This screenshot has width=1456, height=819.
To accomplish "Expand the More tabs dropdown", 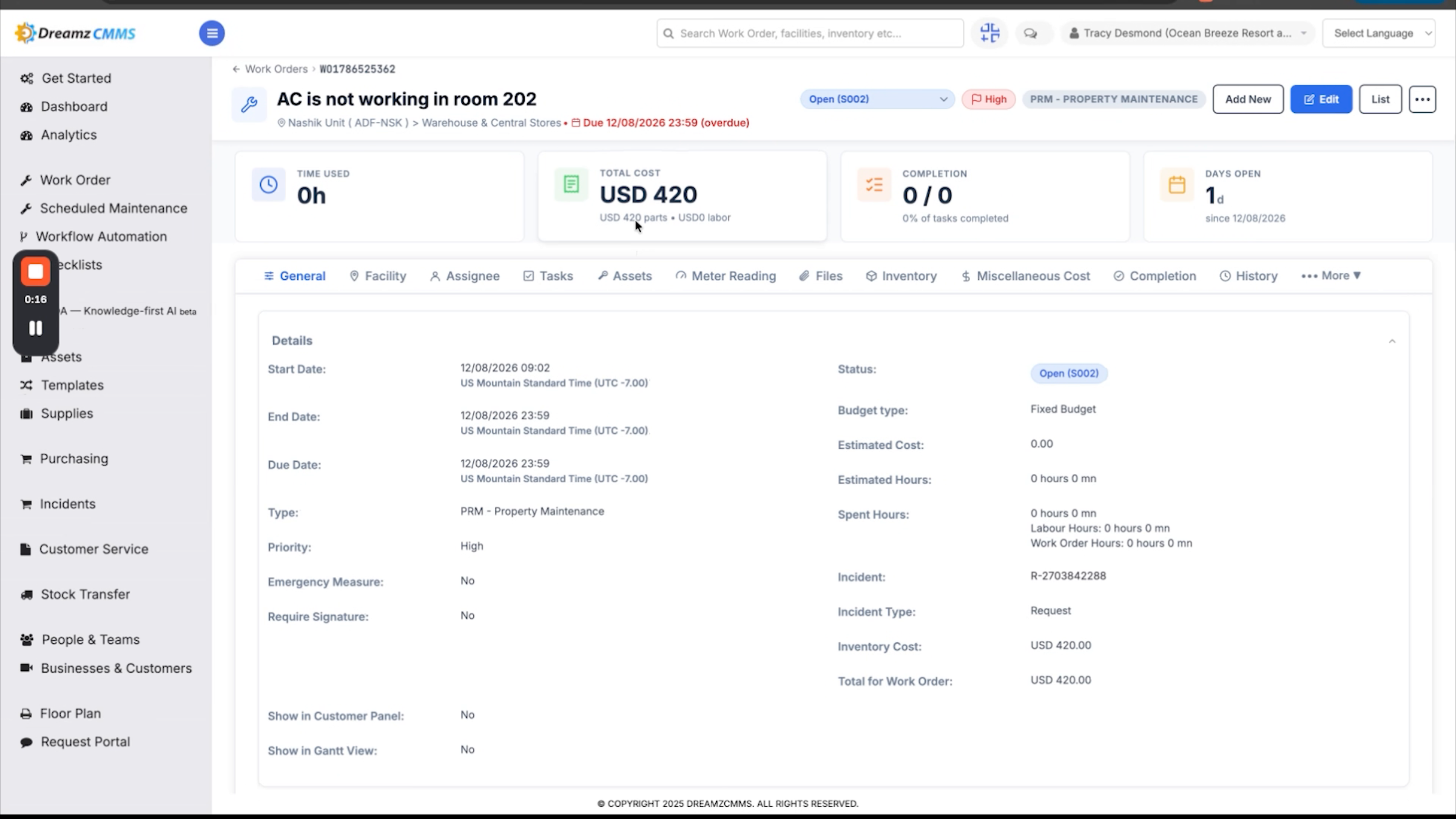I will (x=1331, y=276).
